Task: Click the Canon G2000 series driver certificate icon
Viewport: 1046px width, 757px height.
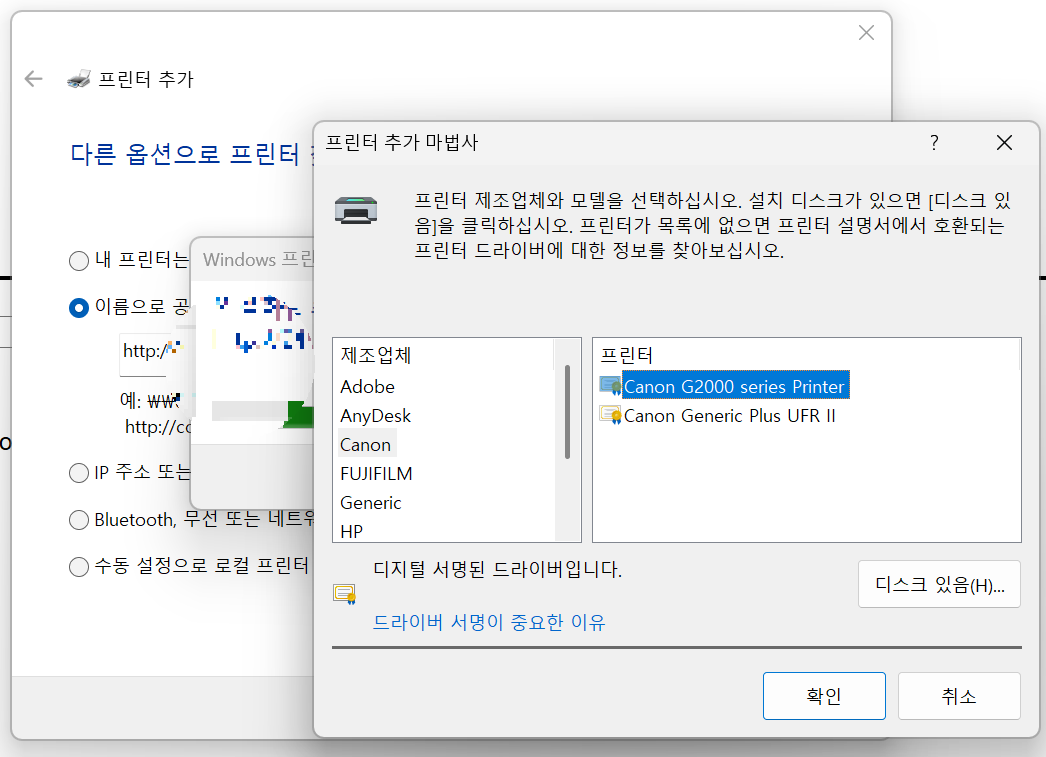Action: 610,386
